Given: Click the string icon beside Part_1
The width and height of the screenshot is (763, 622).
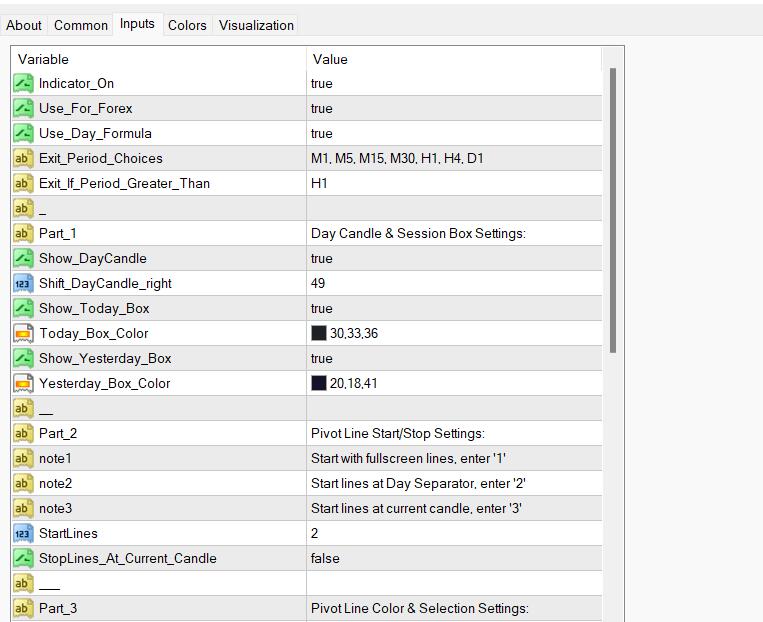Looking at the screenshot, I should 23,233.
